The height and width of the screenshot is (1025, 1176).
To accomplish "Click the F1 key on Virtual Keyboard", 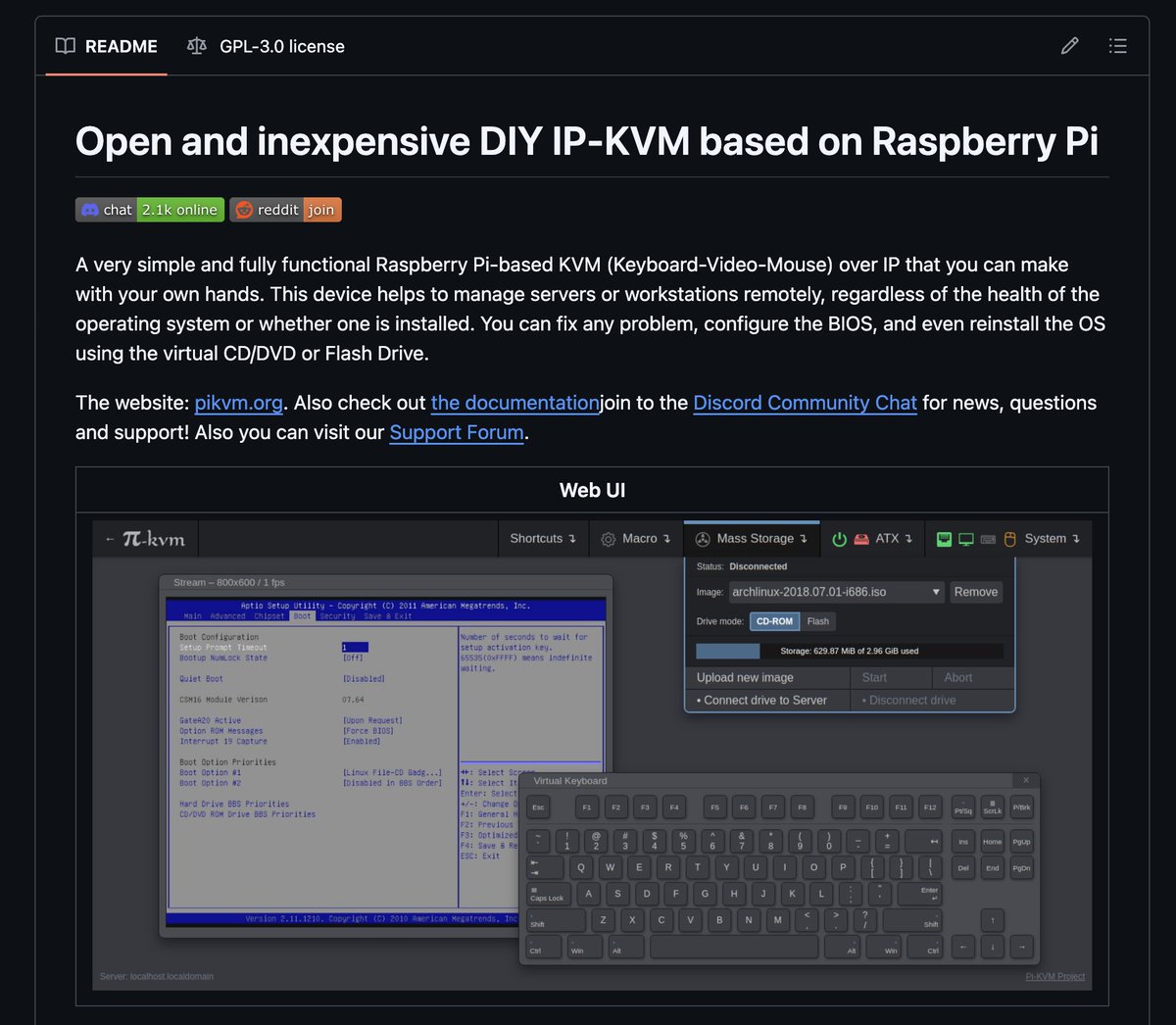I will [586, 806].
